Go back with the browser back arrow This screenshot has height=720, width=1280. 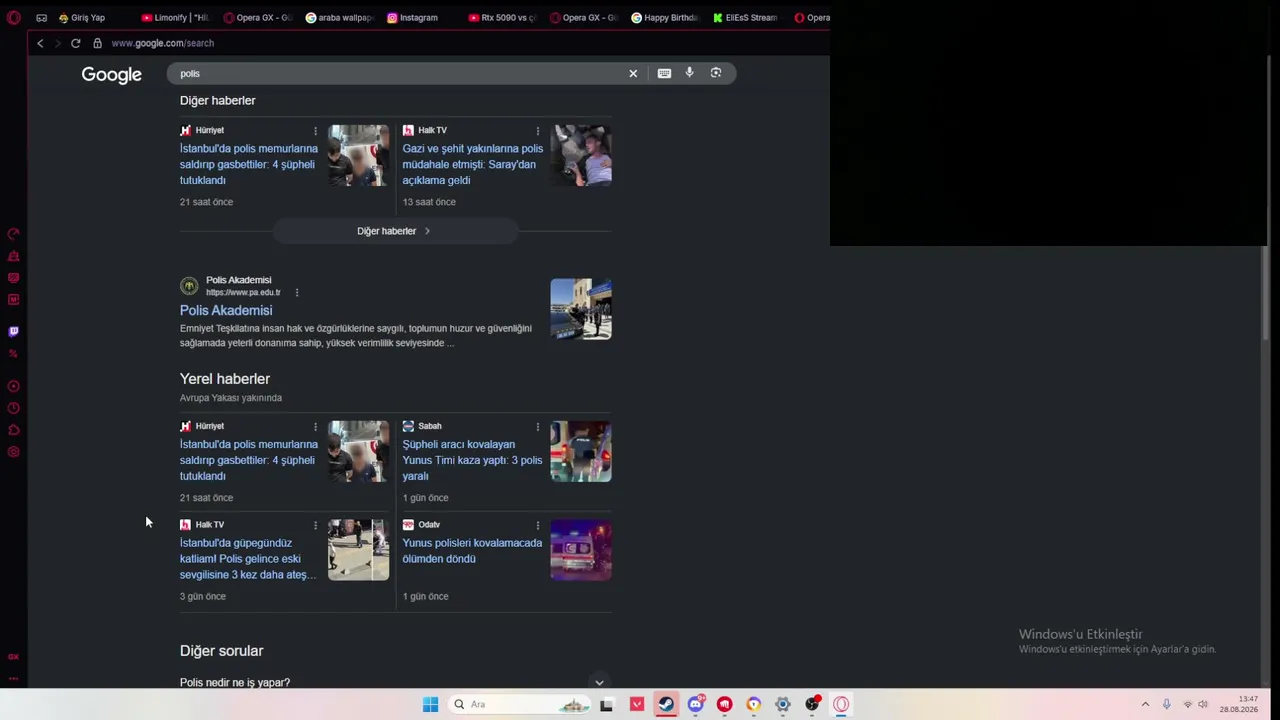[40, 43]
